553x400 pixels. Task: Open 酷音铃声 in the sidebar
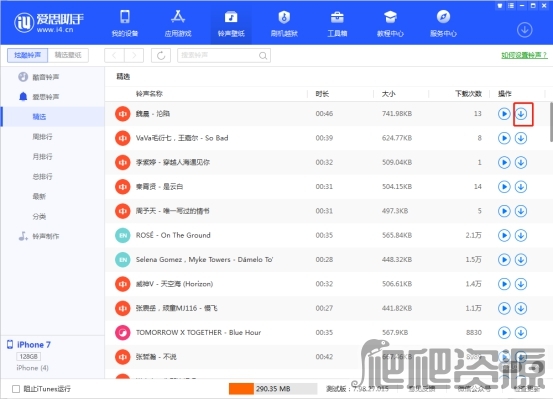pyautogui.click(x=45, y=77)
